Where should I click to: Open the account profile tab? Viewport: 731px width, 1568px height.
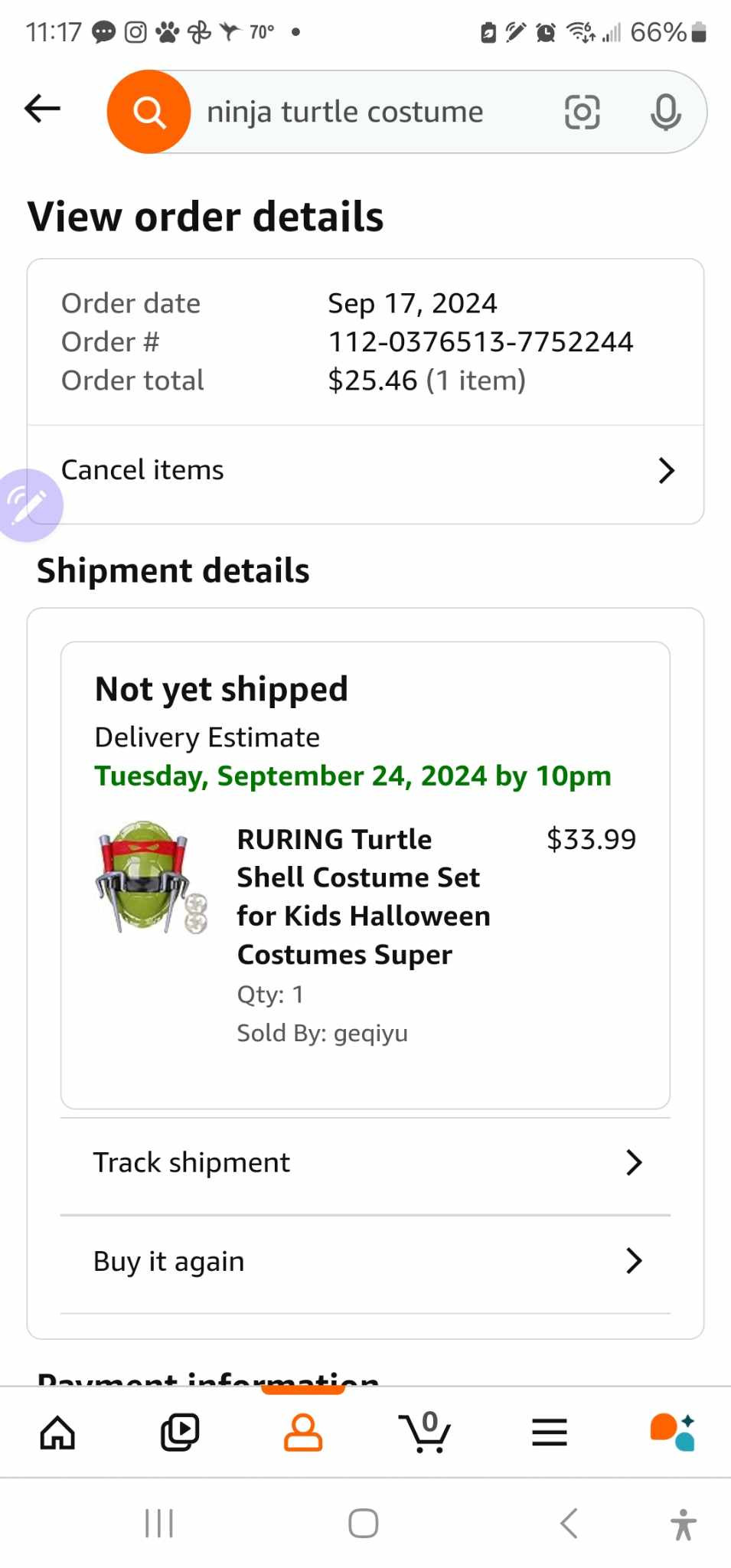click(303, 1432)
